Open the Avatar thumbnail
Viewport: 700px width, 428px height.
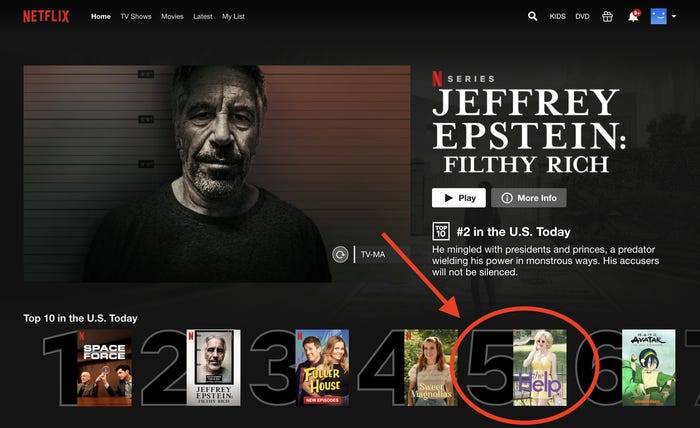(x=649, y=368)
